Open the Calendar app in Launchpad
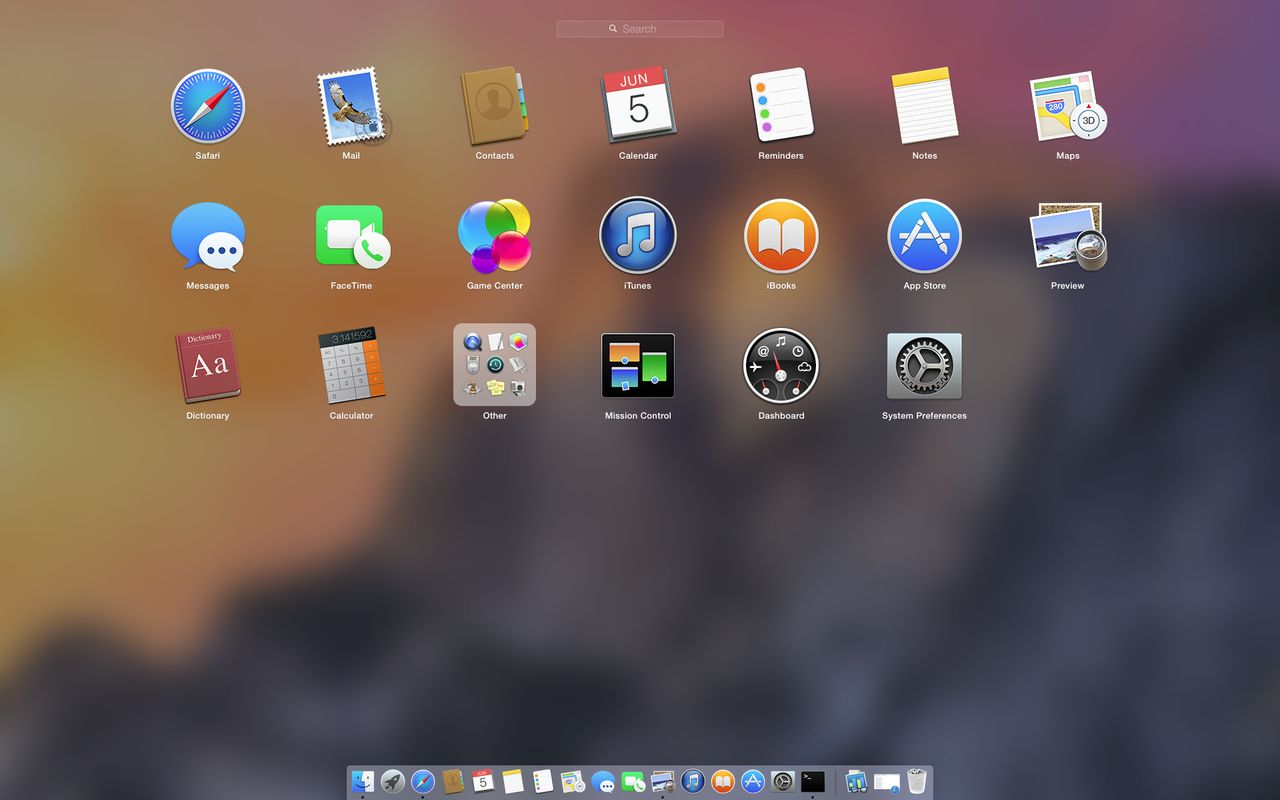The height and width of the screenshot is (800, 1280). pos(638,106)
